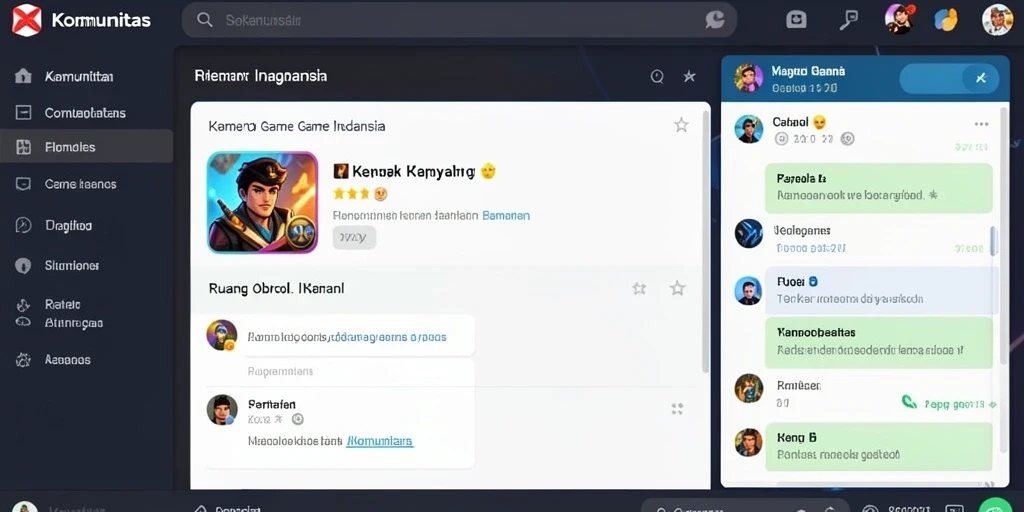The image size is (1024, 512).
Task: Click the box icon beside Comtaotatans
Action: pyautogui.click(x=23, y=113)
